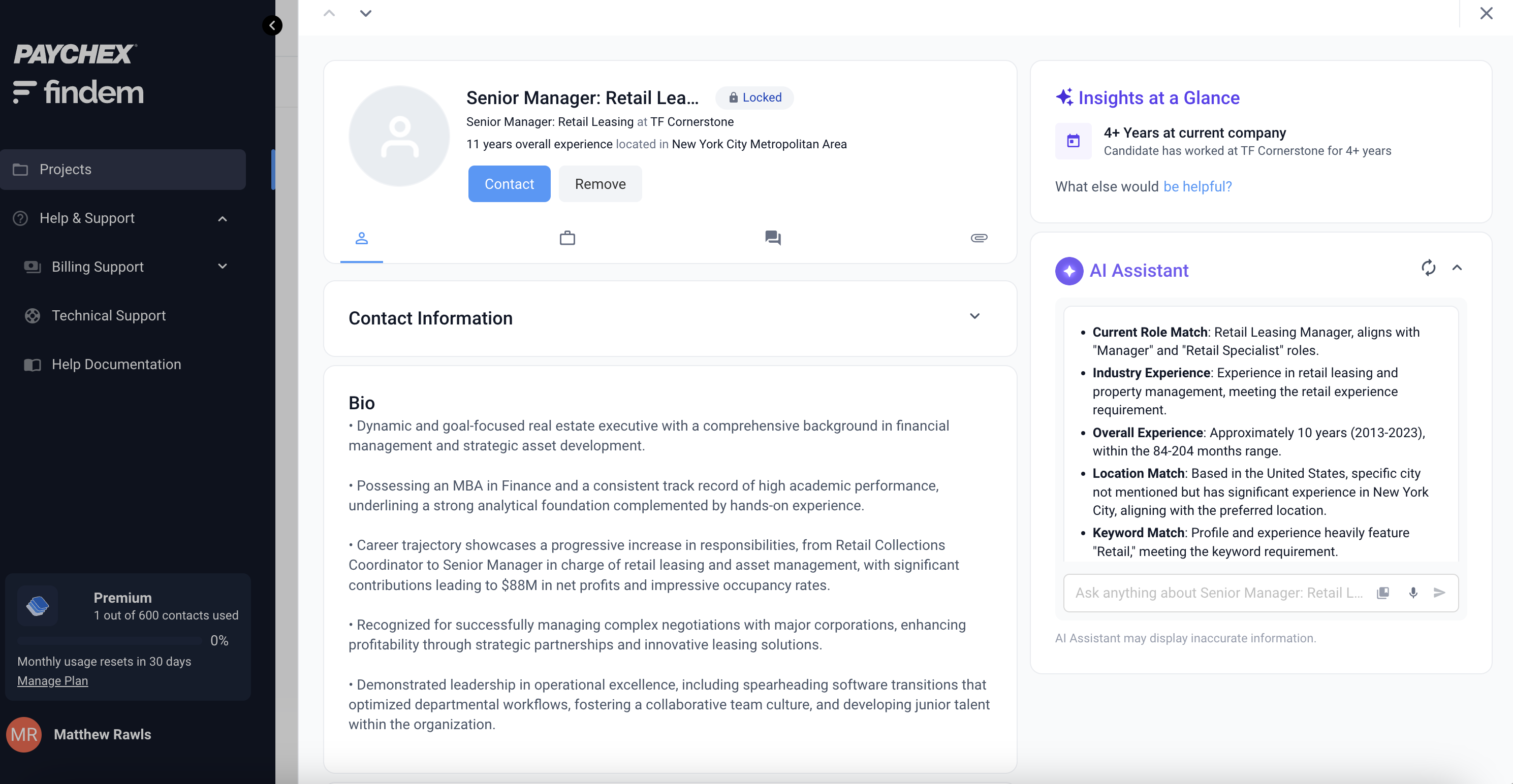This screenshot has width=1513, height=784.
Task: Collapse the left sidebar with arrow button
Action: [x=272, y=25]
